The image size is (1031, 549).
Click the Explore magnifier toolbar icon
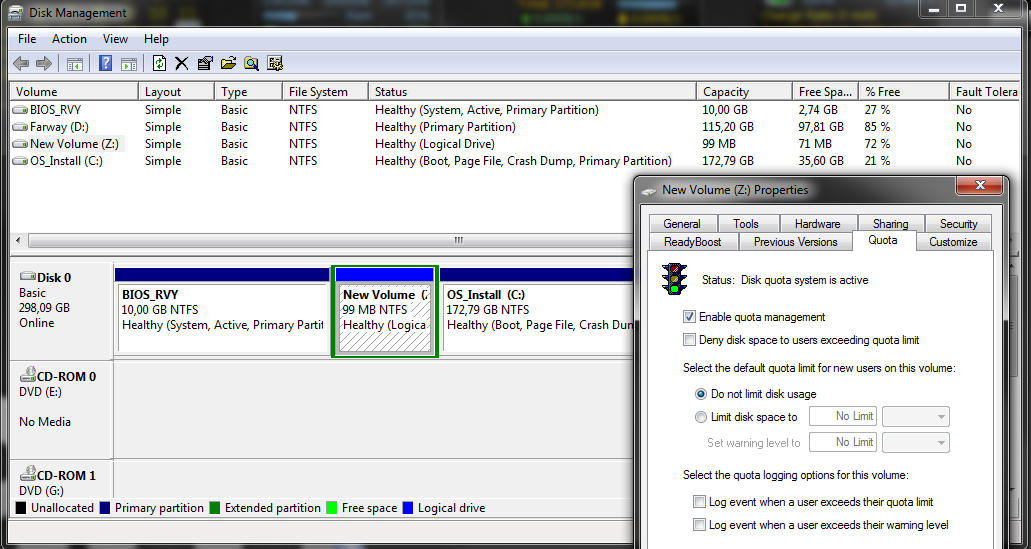[251, 63]
